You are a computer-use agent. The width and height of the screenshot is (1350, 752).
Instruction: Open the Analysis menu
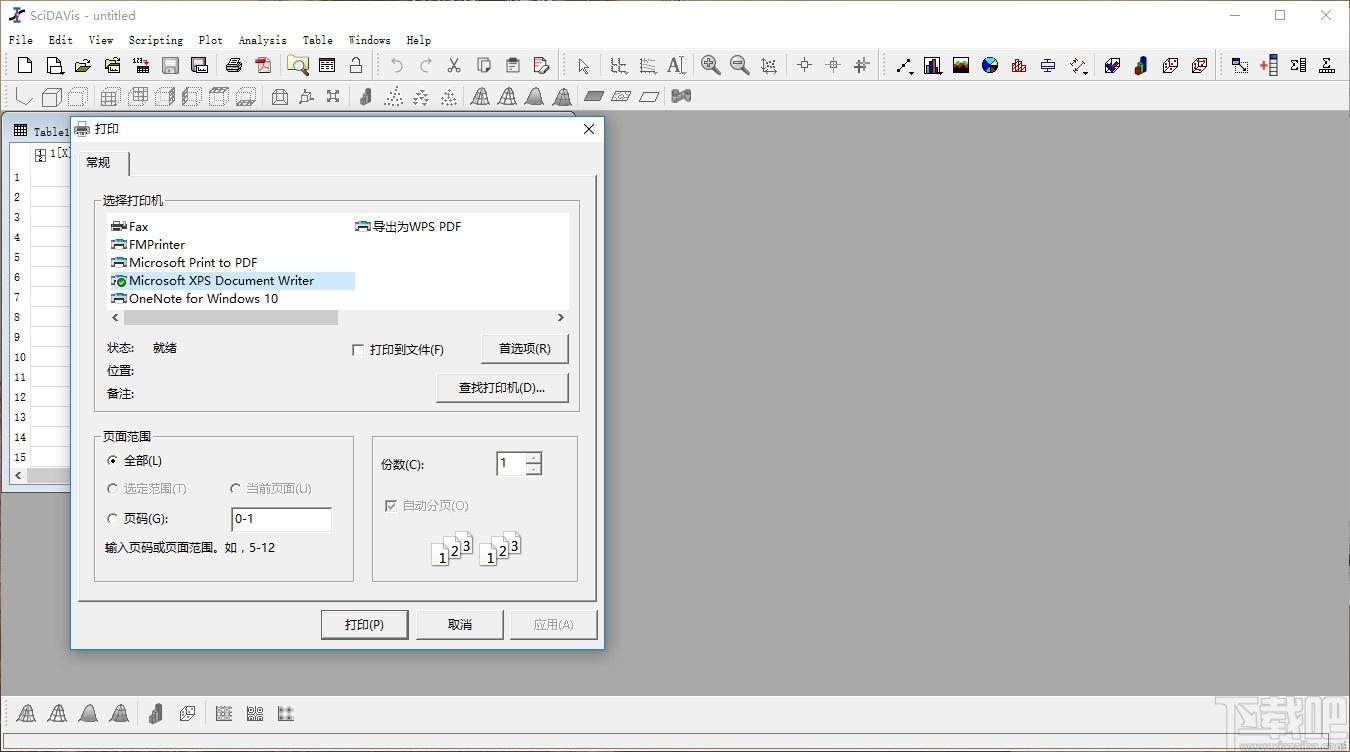coord(262,40)
